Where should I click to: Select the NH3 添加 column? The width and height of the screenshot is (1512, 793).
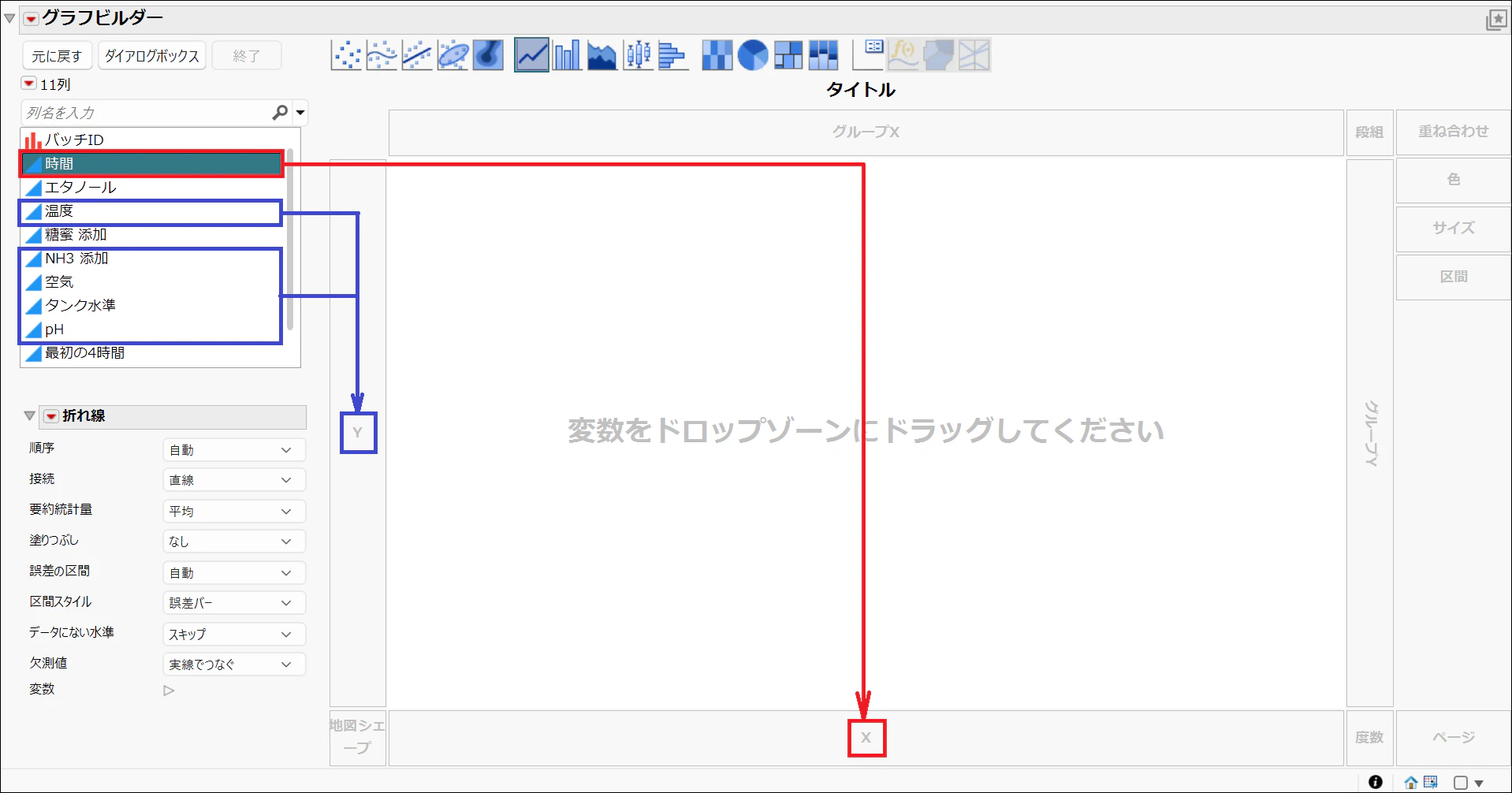coord(154,258)
